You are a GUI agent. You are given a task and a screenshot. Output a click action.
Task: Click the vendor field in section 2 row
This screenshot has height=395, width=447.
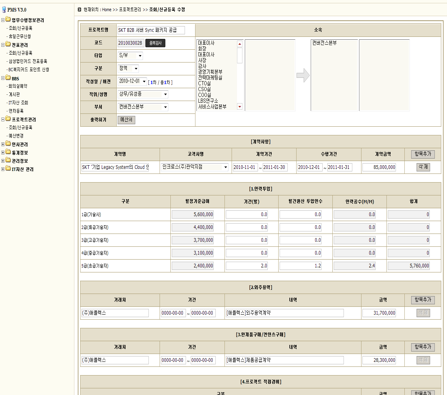click(x=115, y=313)
